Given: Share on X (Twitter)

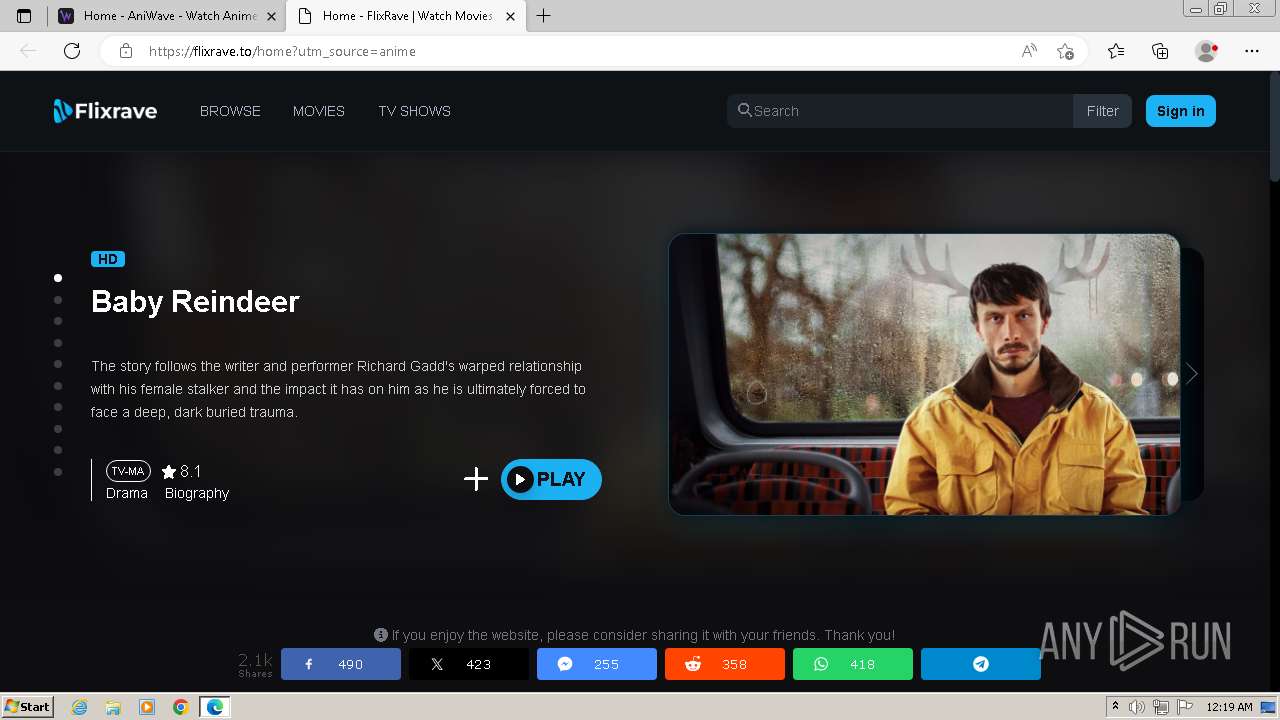Looking at the screenshot, I should [469, 664].
